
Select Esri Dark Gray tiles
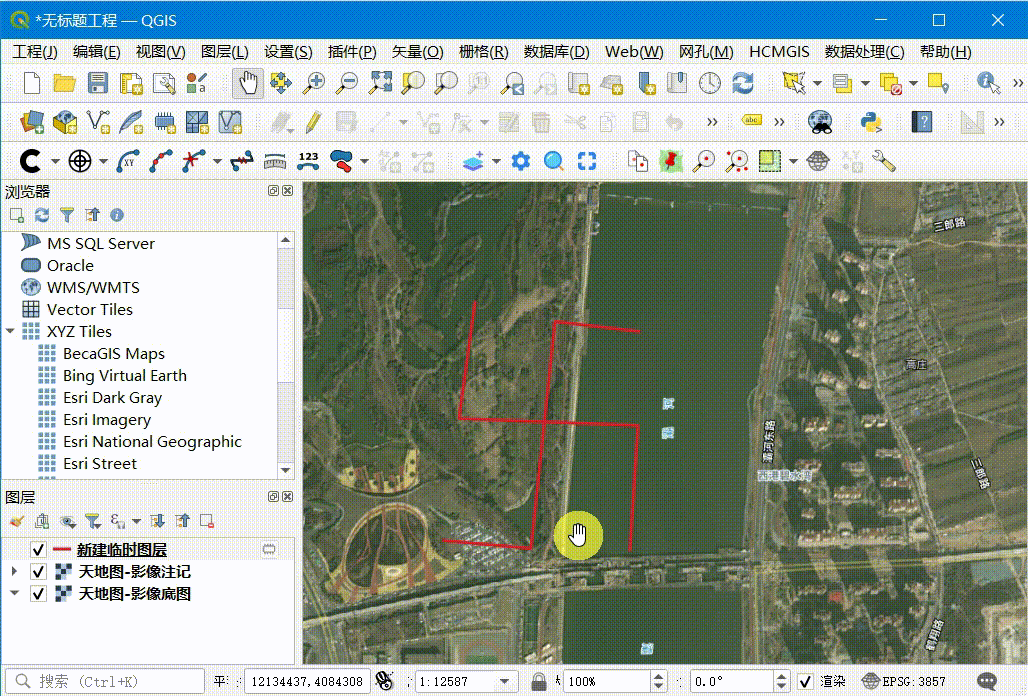112,398
